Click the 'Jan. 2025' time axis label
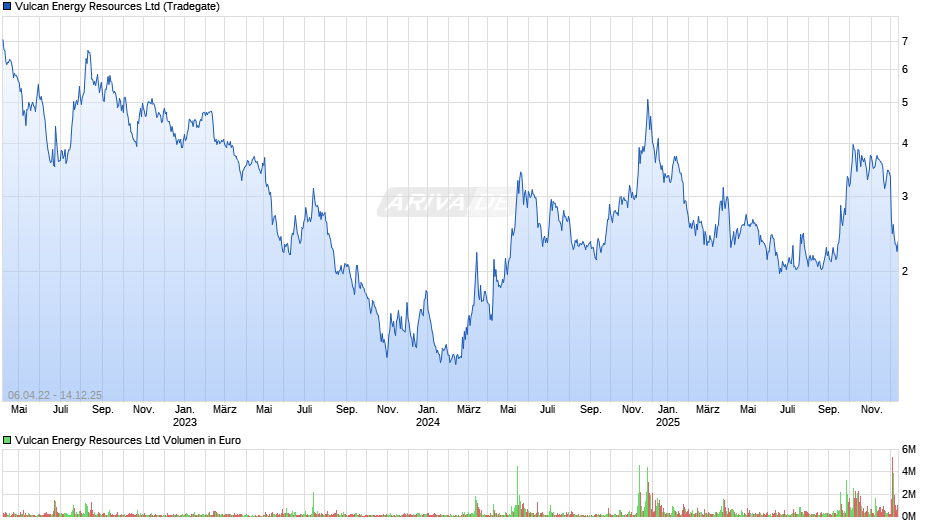 [x=667, y=416]
